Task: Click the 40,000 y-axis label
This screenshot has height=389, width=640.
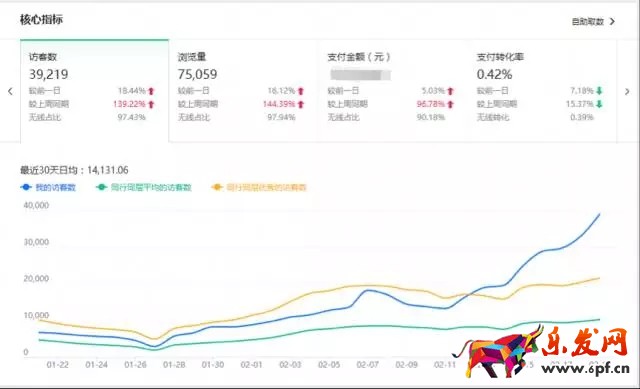Action: (36, 205)
